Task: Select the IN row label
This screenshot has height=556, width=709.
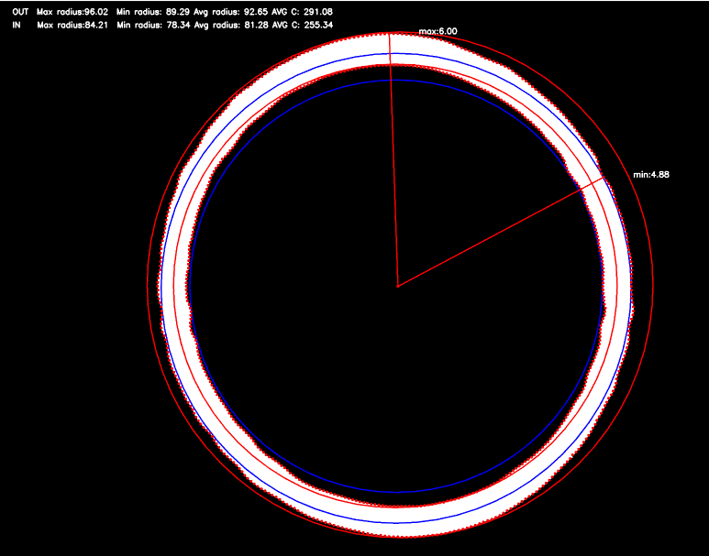Action: pyautogui.click(x=16, y=25)
